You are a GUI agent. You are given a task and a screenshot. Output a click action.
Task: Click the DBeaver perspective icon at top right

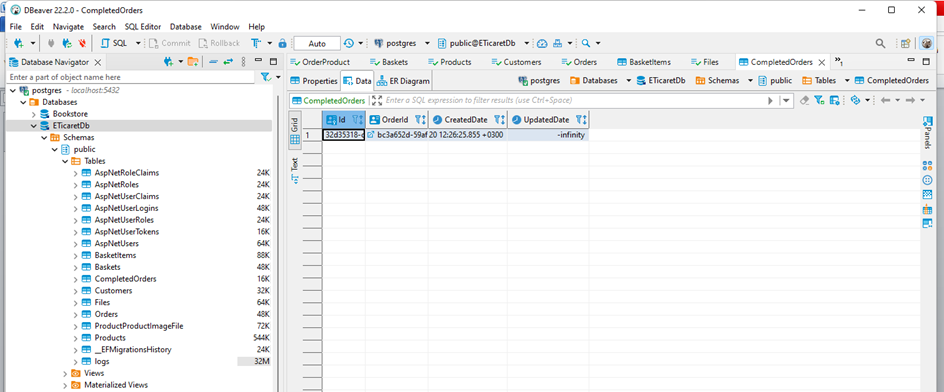[x=926, y=43]
